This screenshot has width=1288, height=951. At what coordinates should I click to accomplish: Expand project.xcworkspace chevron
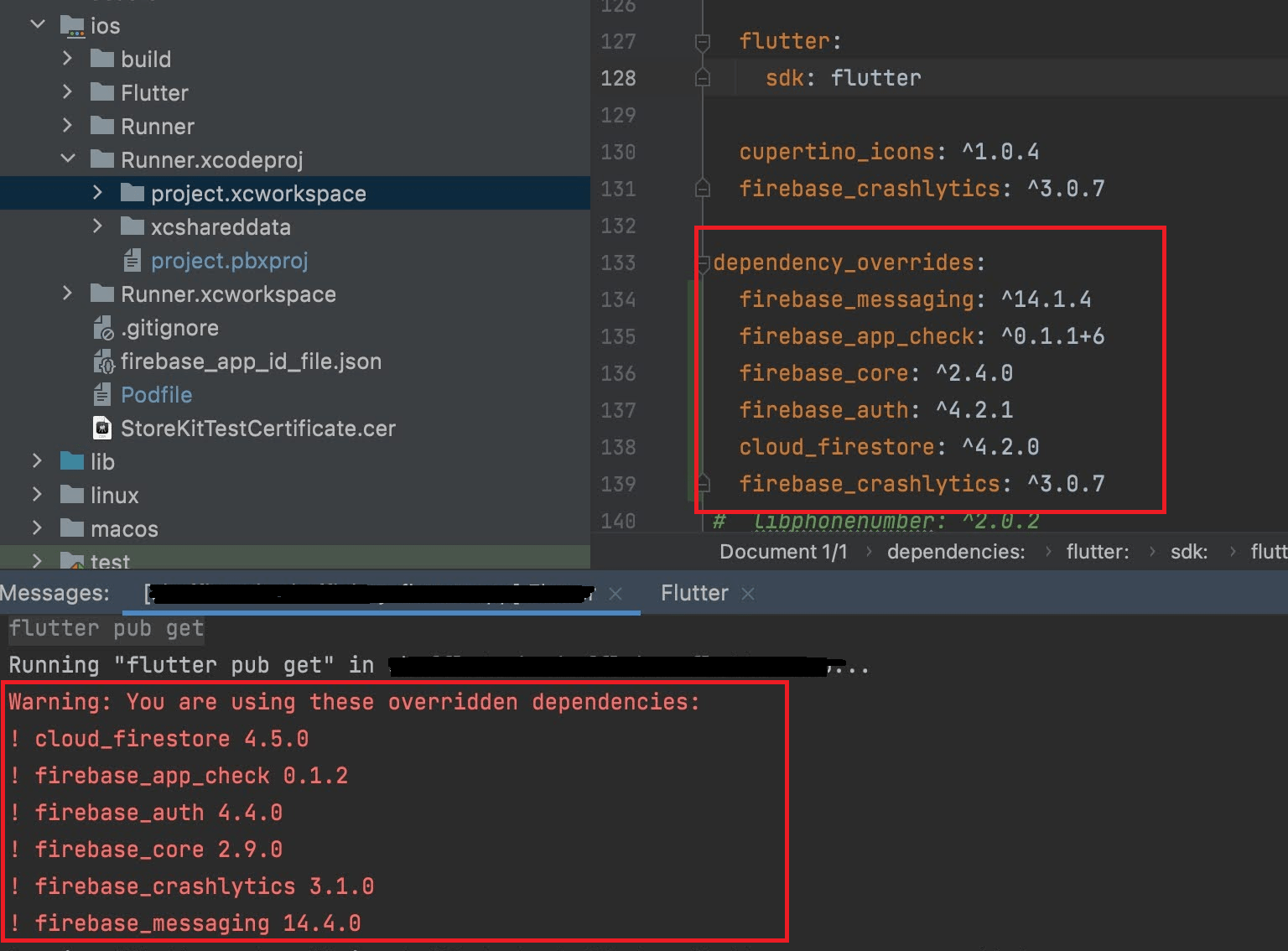click(x=98, y=192)
